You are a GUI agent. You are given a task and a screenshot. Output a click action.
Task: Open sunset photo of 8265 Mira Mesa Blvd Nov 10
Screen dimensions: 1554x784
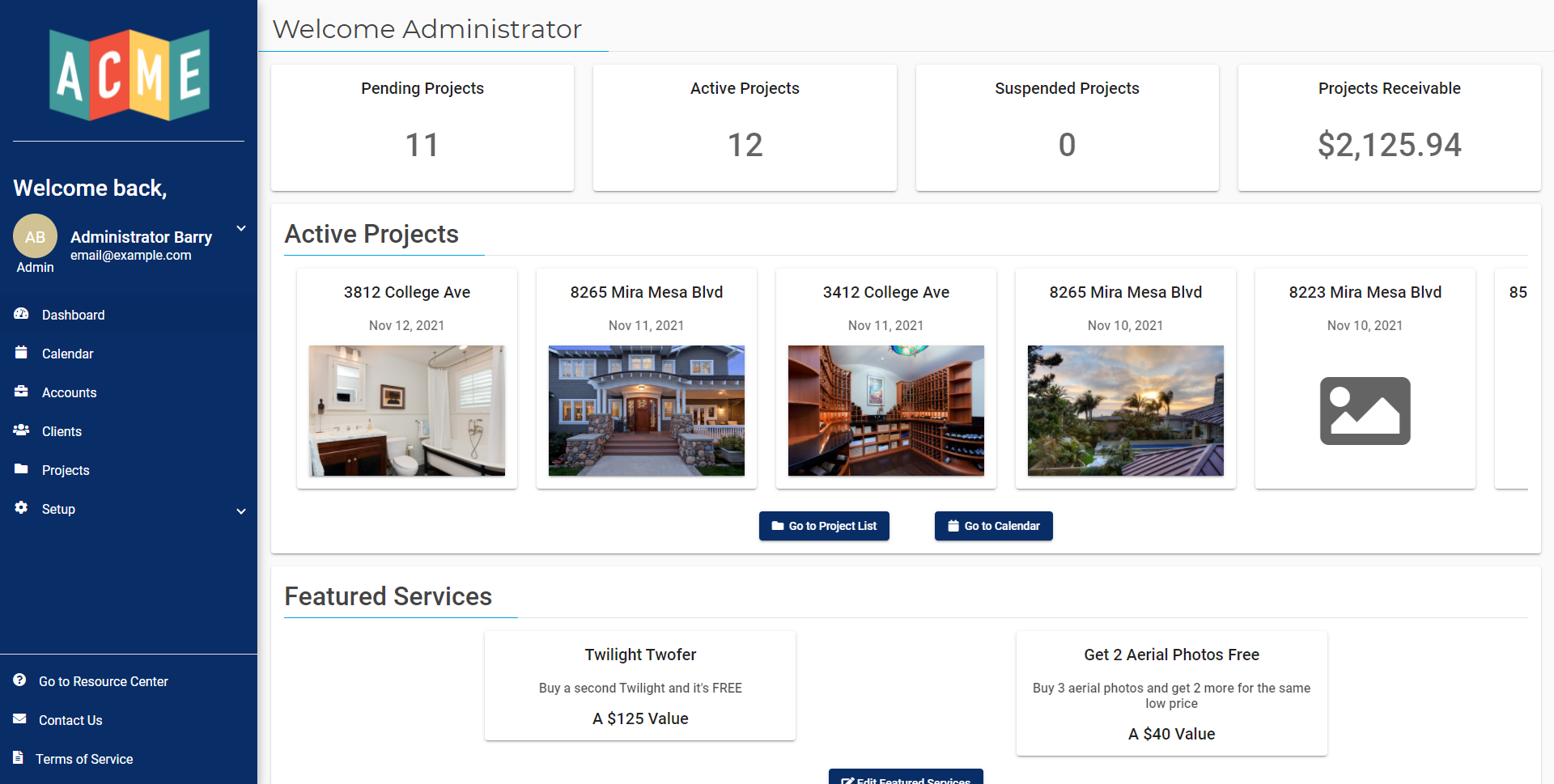tap(1126, 410)
